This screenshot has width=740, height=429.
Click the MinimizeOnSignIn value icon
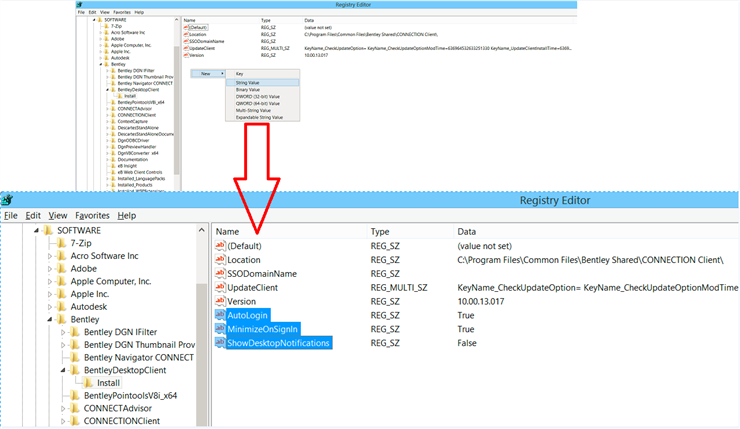click(x=220, y=328)
